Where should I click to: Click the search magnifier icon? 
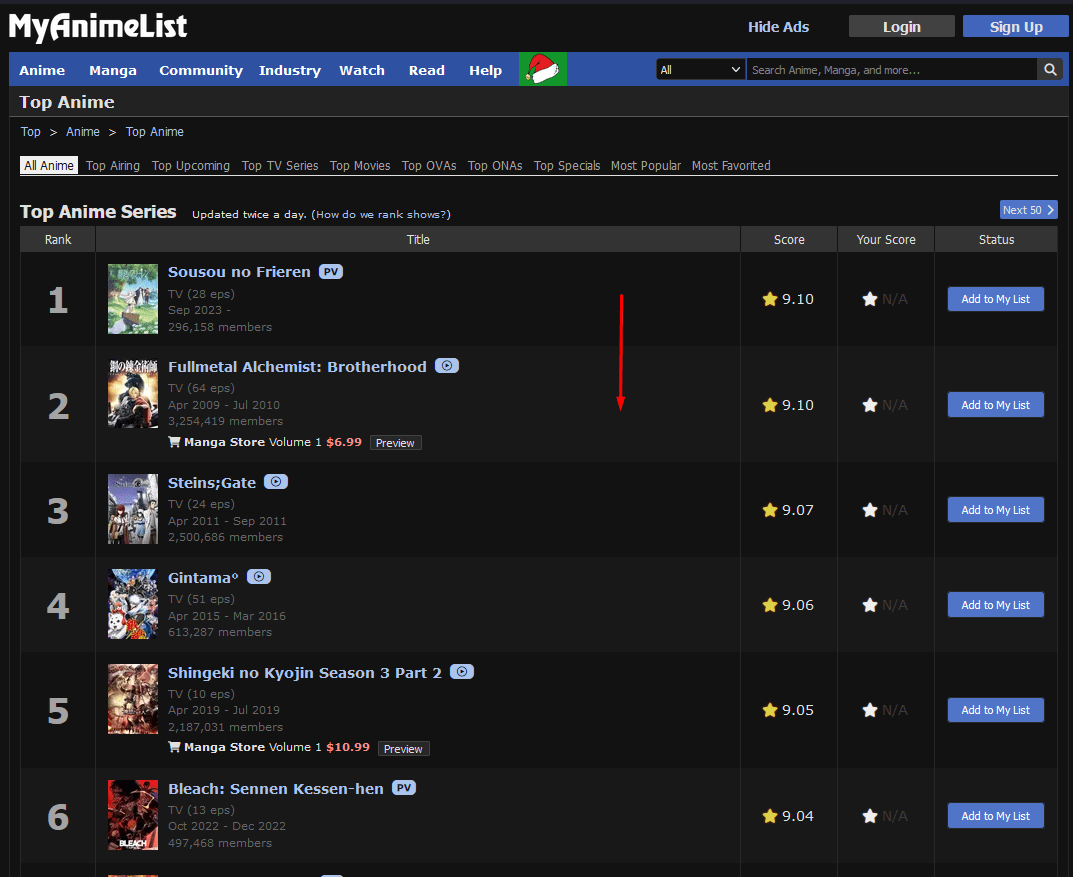pyautogui.click(x=1050, y=70)
